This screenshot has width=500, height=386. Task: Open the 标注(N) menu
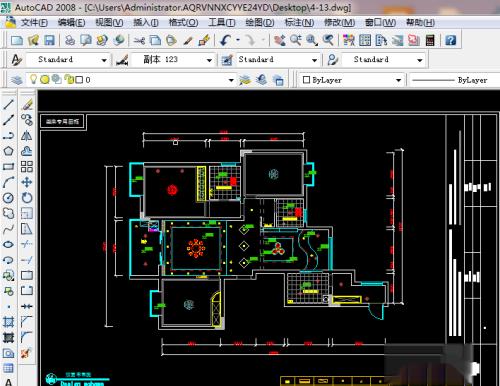click(299, 23)
